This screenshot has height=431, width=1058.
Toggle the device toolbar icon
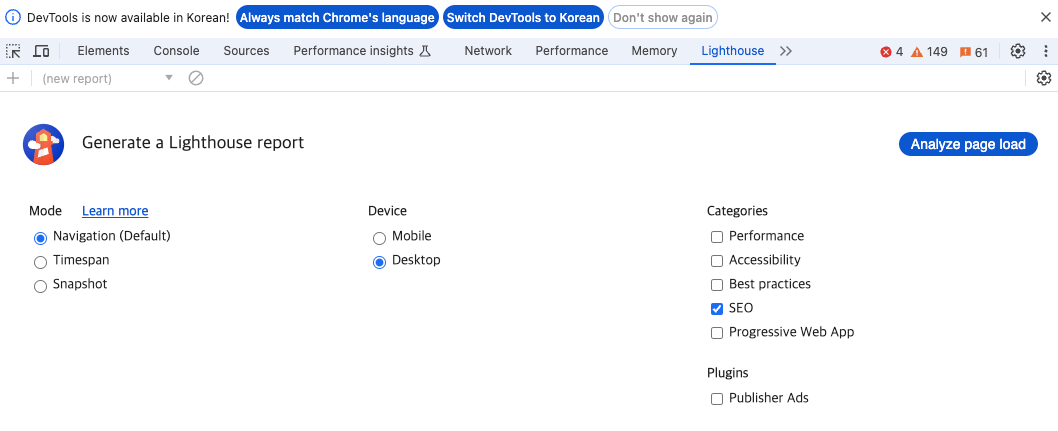41,51
